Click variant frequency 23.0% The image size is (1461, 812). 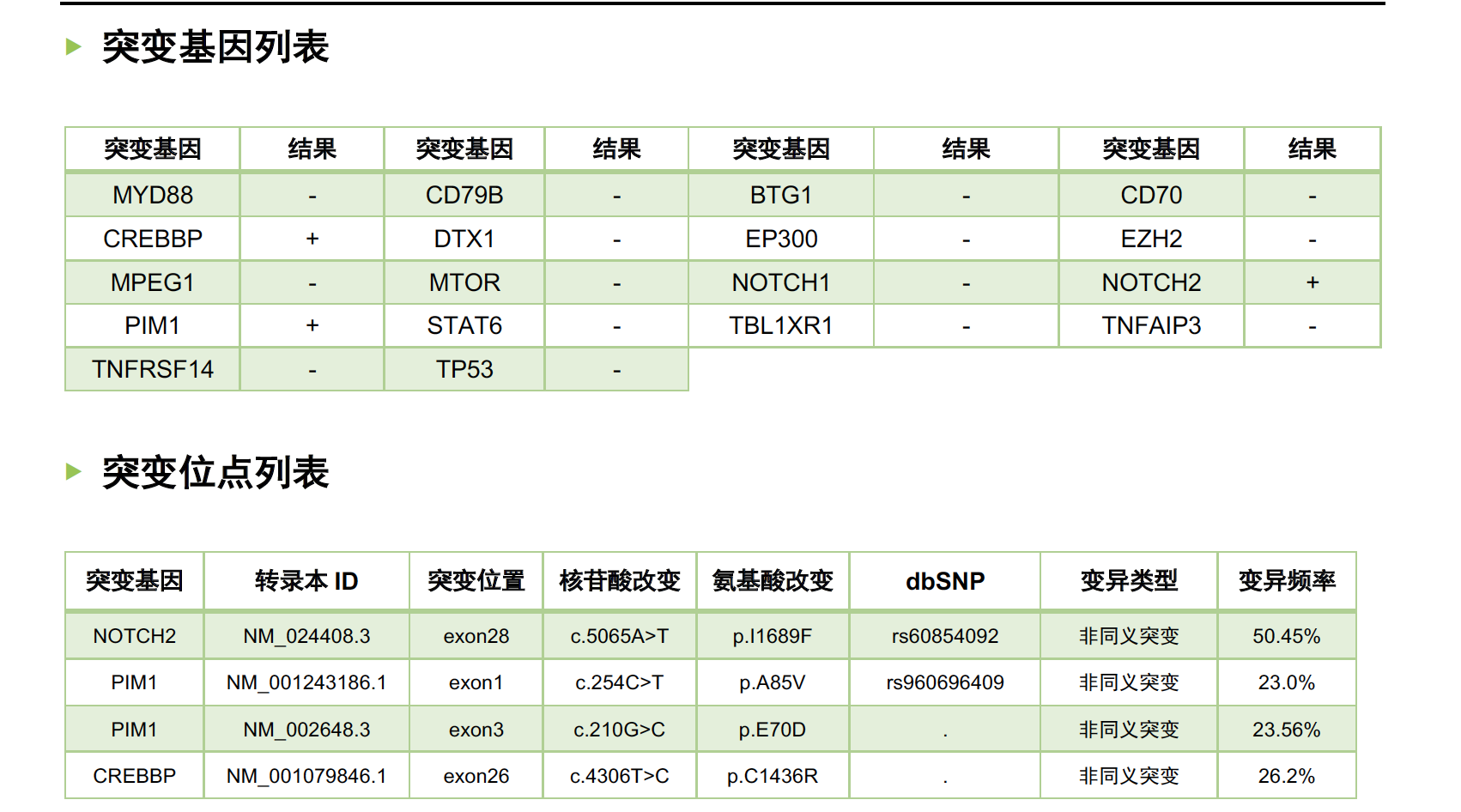click(1287, 682)
